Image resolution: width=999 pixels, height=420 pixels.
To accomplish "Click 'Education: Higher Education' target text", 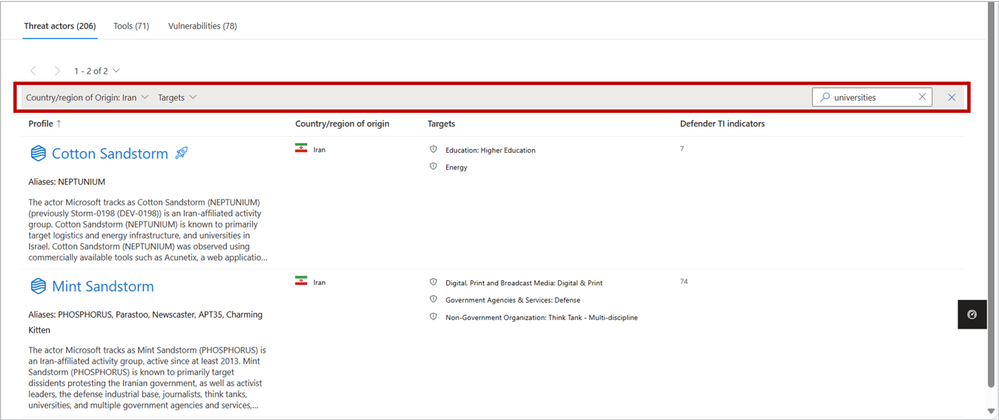I will pos(491,150).
